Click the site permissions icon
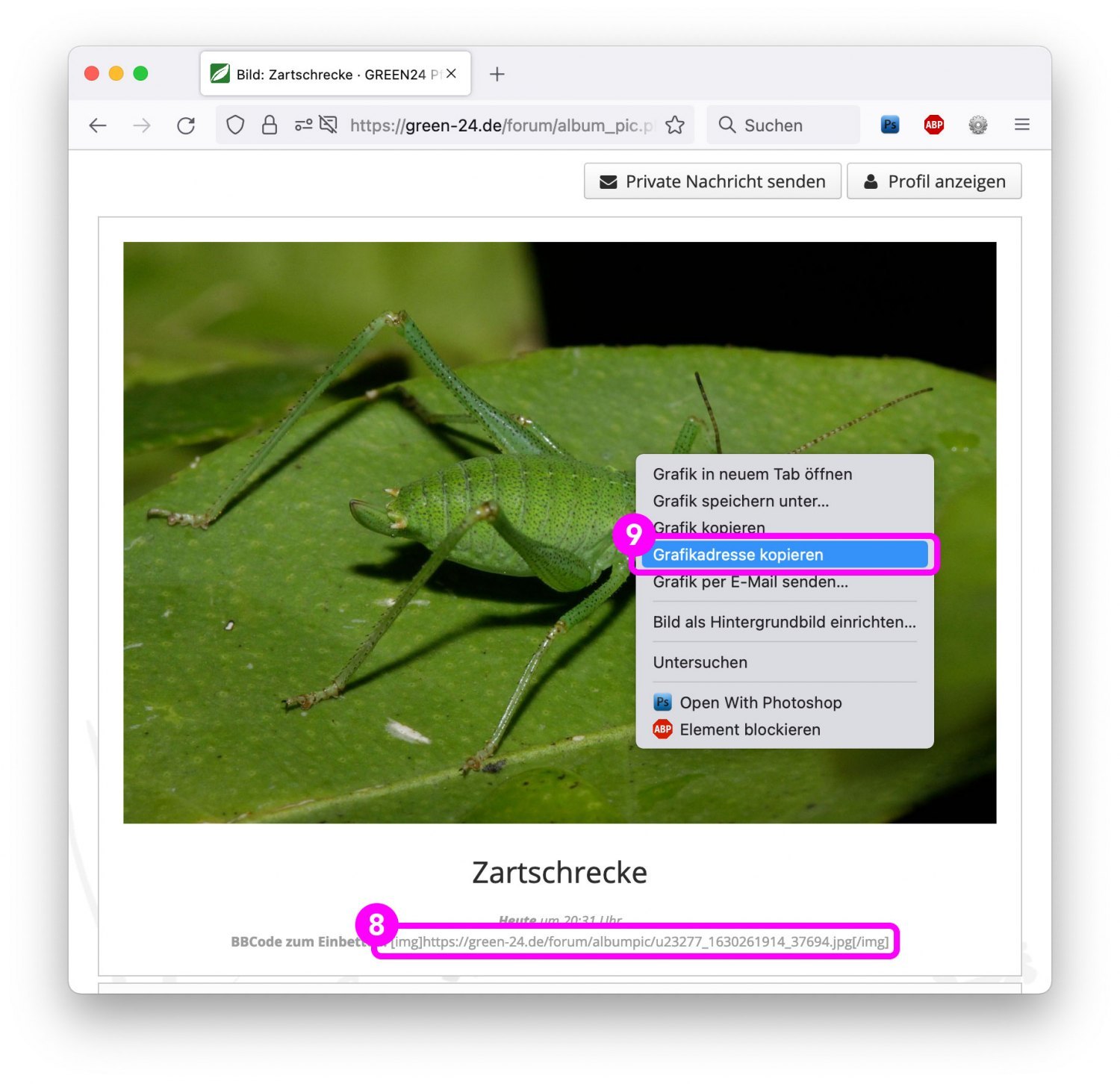The width and height of the screenshot is (1120, 1084). click(x=303, y=125)
